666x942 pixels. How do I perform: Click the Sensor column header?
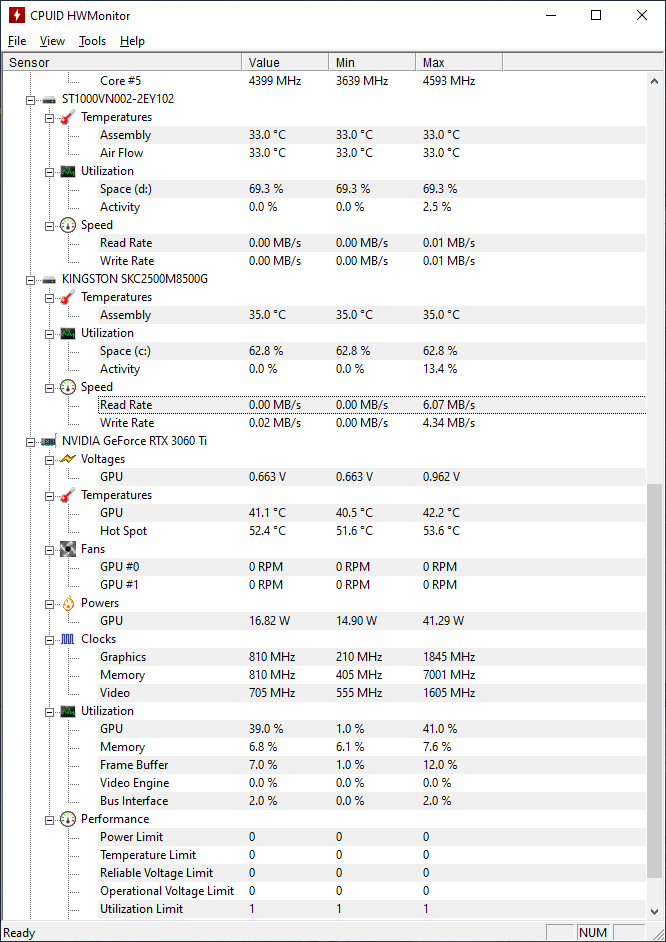120,62
